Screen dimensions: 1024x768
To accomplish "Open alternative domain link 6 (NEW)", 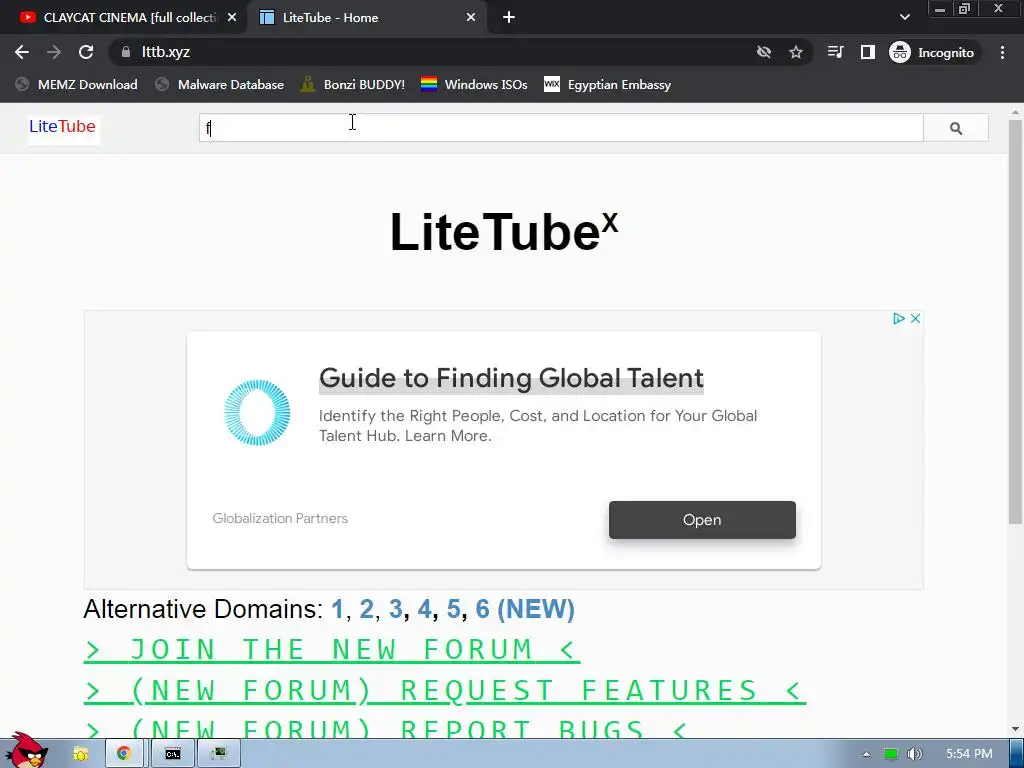I will [525, 609].
